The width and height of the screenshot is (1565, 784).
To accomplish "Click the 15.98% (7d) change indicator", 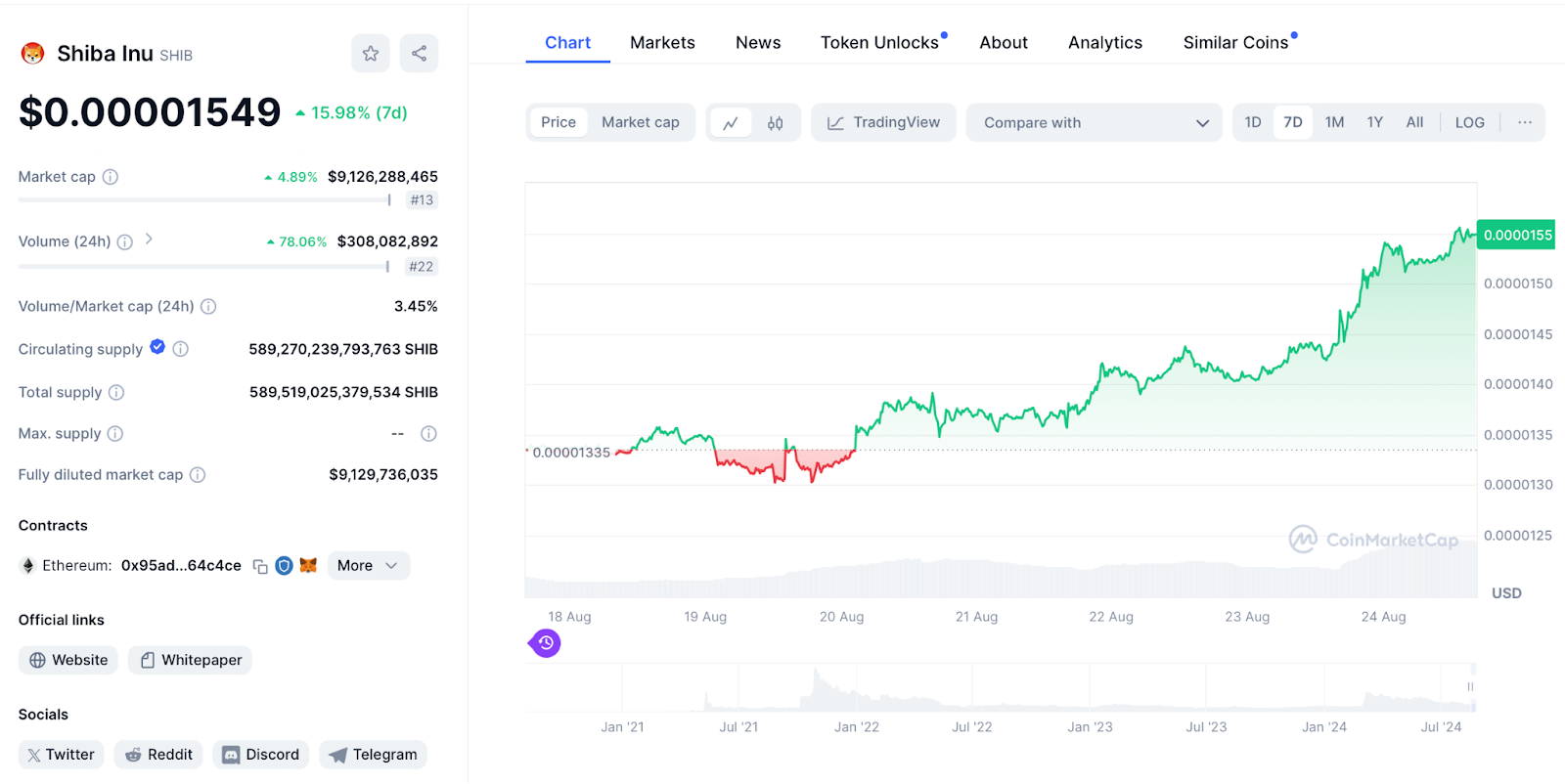I will pyautogui.click(x=351, y=113).
